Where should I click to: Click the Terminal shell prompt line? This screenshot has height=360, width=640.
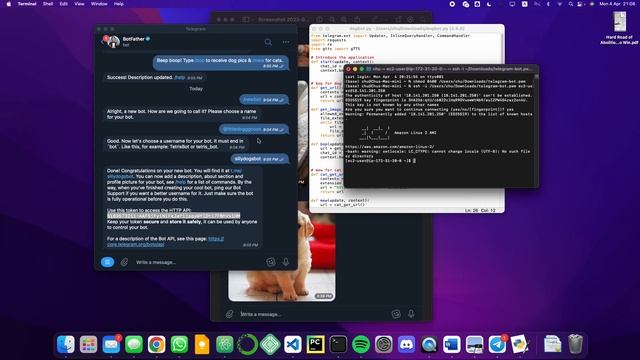coord(380,160)
